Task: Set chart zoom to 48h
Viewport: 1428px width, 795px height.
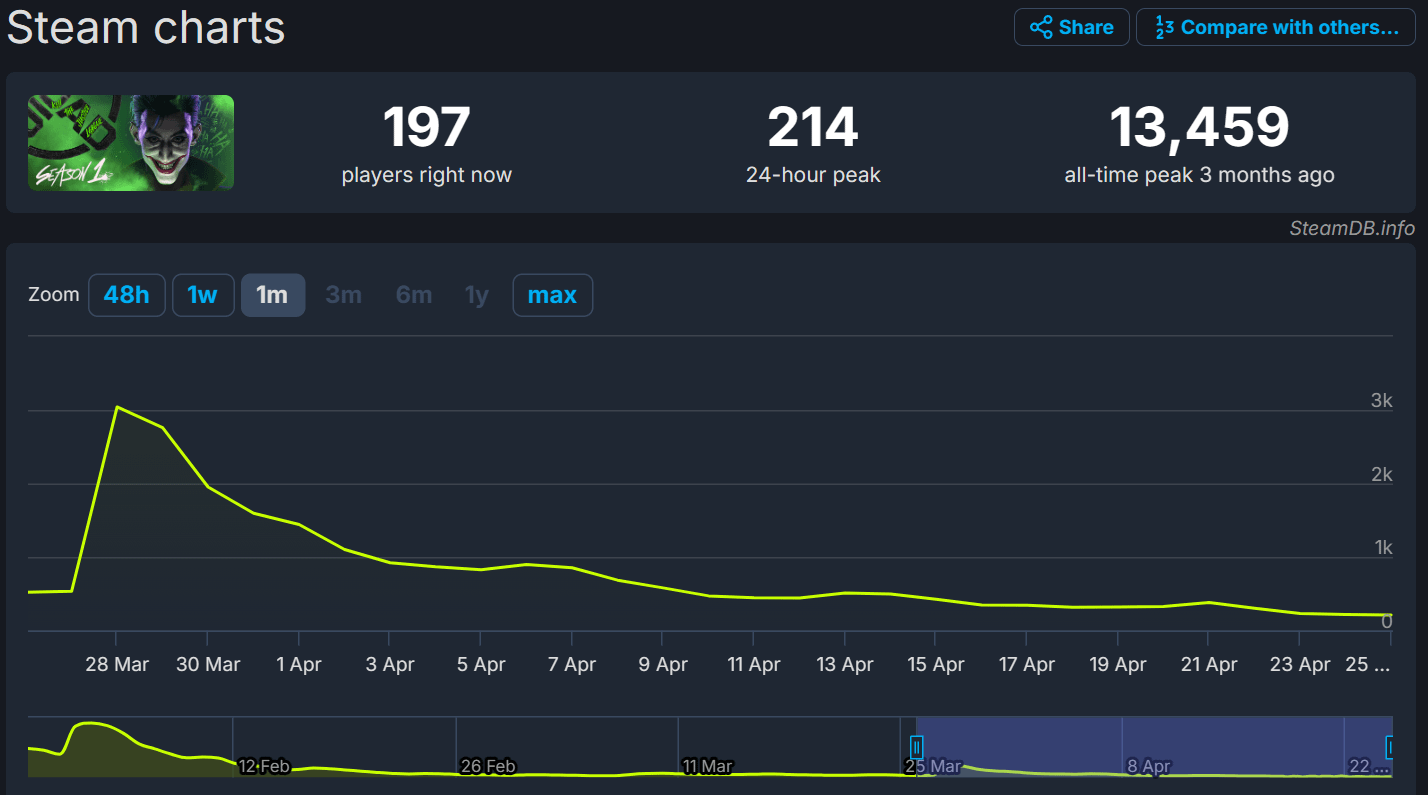Action: (127, 295)
